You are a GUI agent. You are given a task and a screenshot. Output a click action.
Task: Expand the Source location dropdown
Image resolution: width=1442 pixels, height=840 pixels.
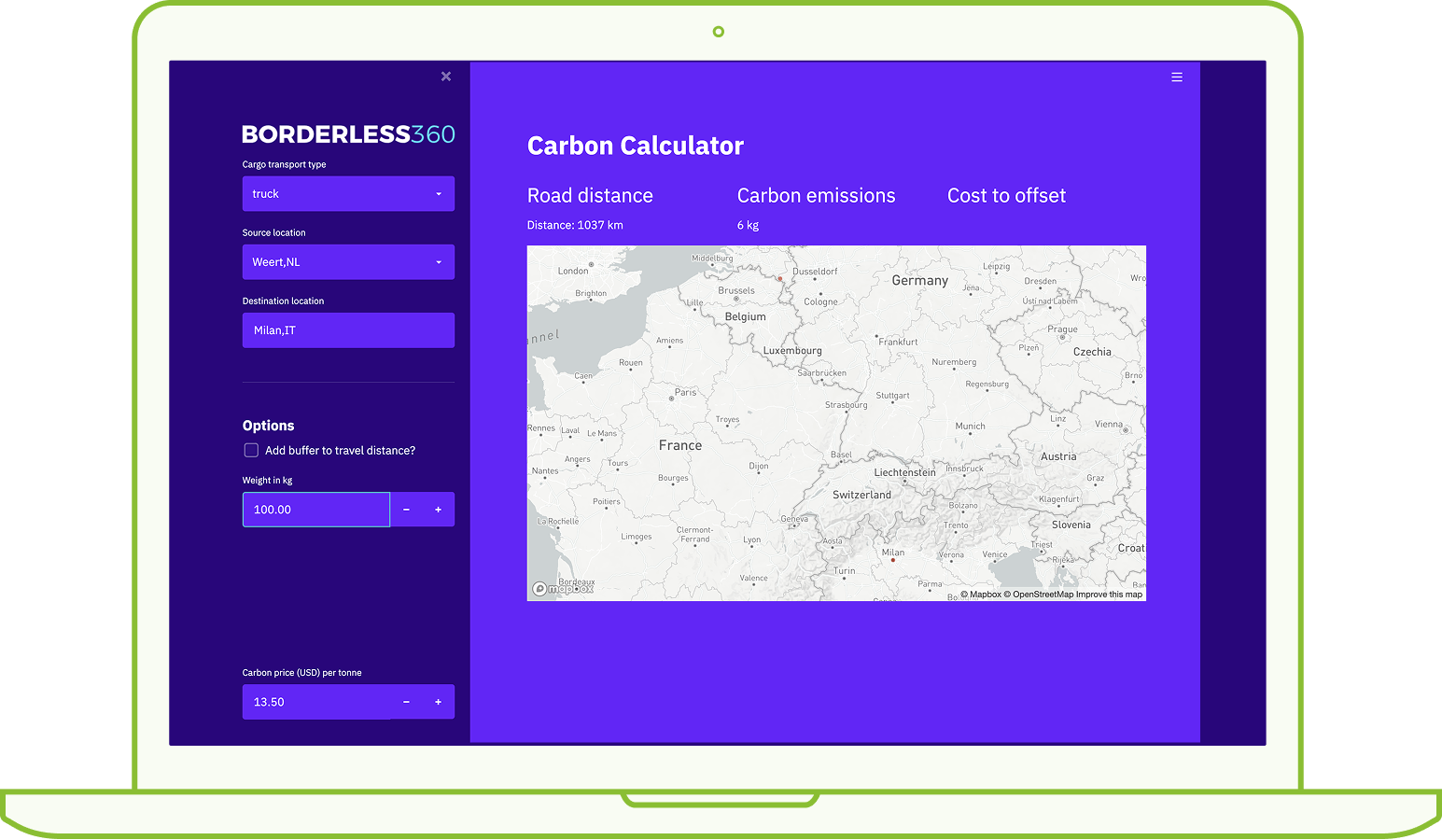(348, 262)
